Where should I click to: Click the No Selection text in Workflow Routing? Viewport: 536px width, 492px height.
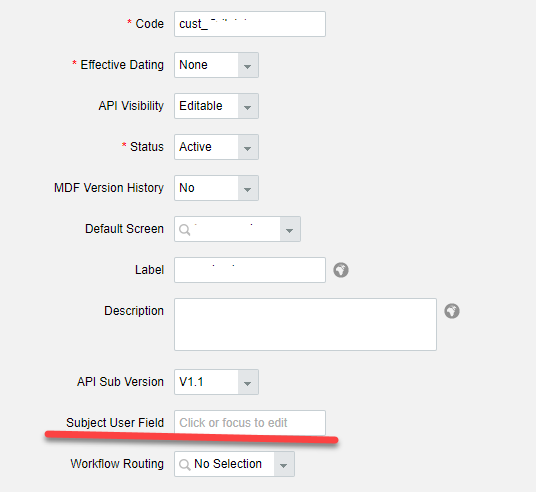[x=228, y=464]
